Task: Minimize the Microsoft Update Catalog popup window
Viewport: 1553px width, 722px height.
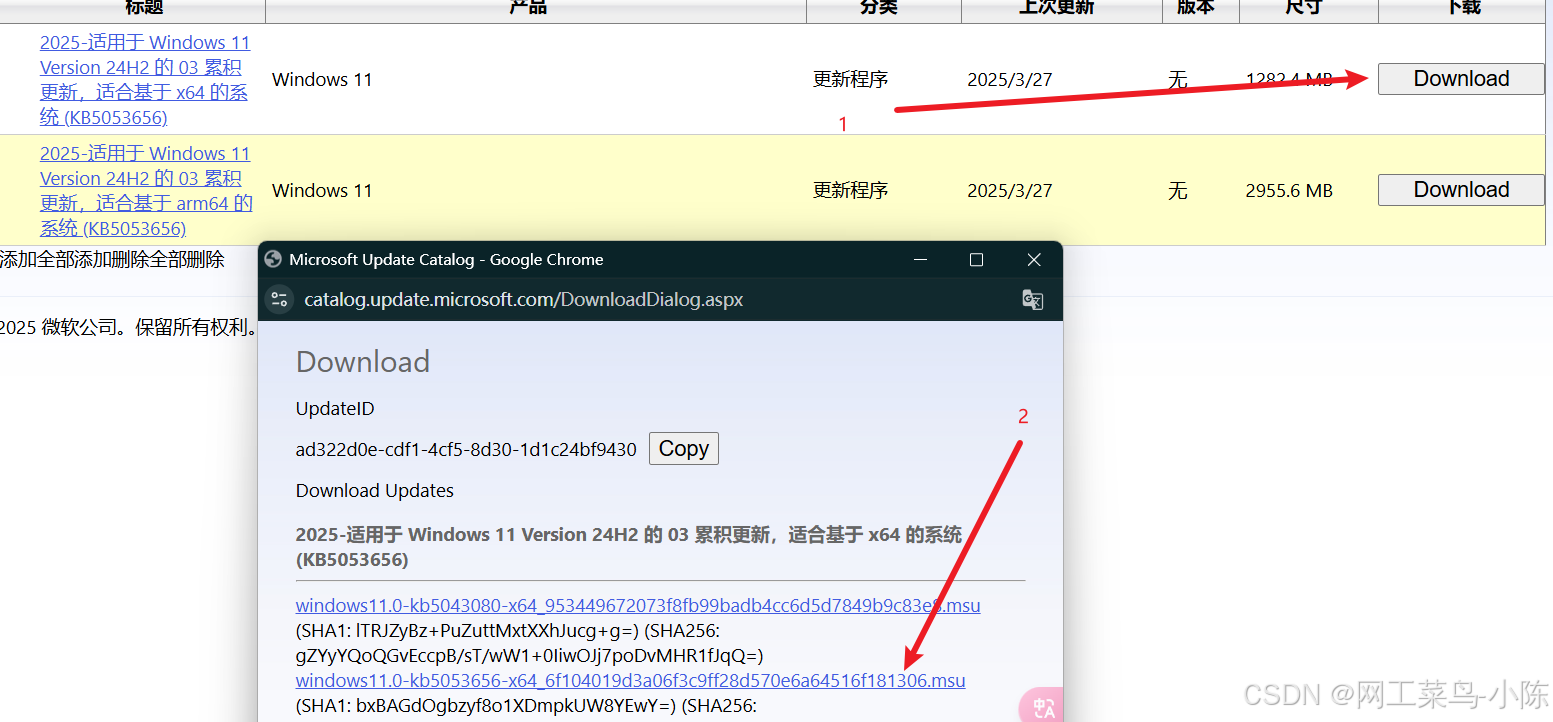Action: (919, 260)
